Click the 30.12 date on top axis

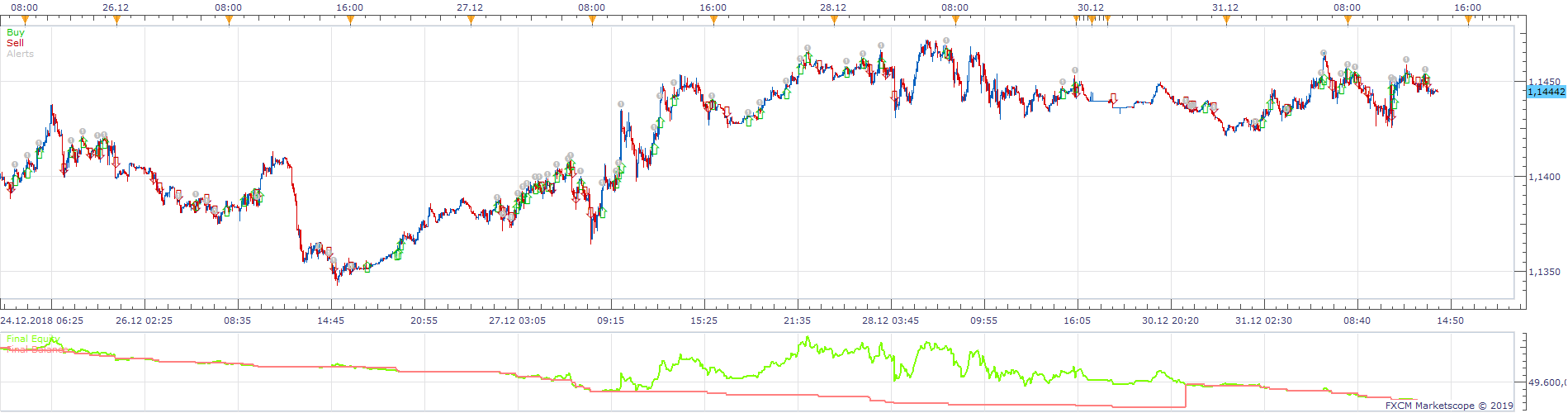click(x=1091, y=7)
